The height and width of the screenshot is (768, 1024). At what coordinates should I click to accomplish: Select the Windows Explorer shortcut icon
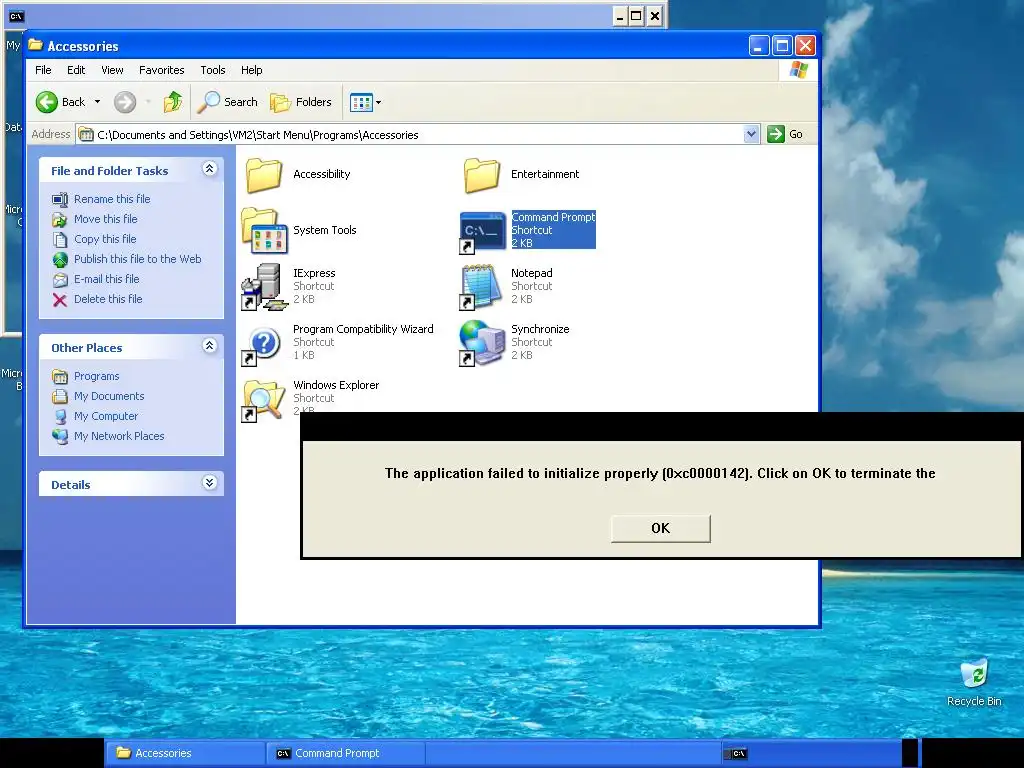(264, 400)
